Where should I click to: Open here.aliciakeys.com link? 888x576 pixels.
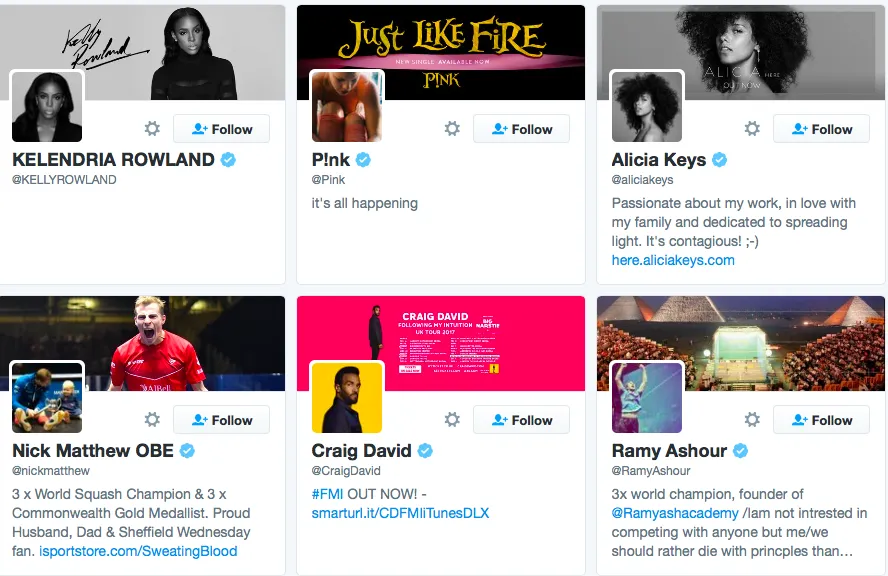click(673, 261)
